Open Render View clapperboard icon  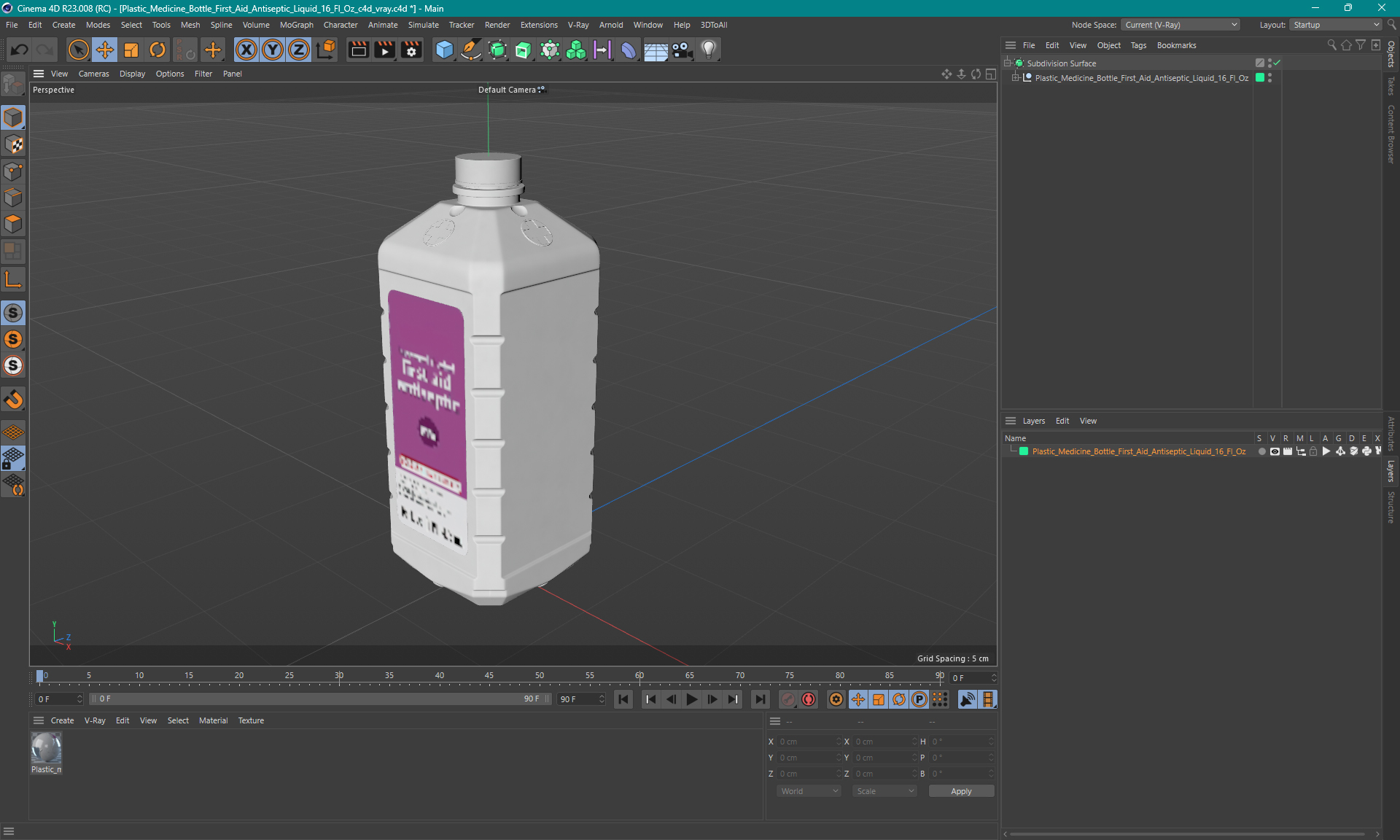(x=359, y=50)
